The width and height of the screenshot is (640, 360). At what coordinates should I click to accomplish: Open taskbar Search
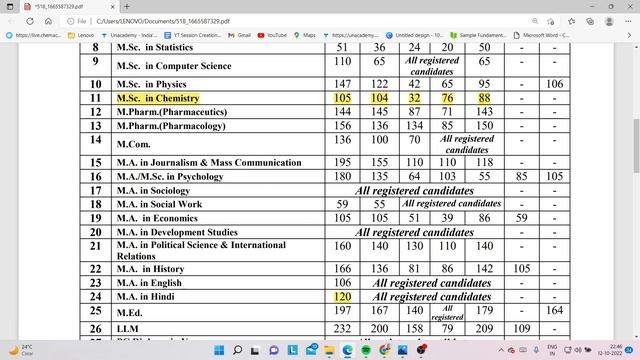pos(237,350)
